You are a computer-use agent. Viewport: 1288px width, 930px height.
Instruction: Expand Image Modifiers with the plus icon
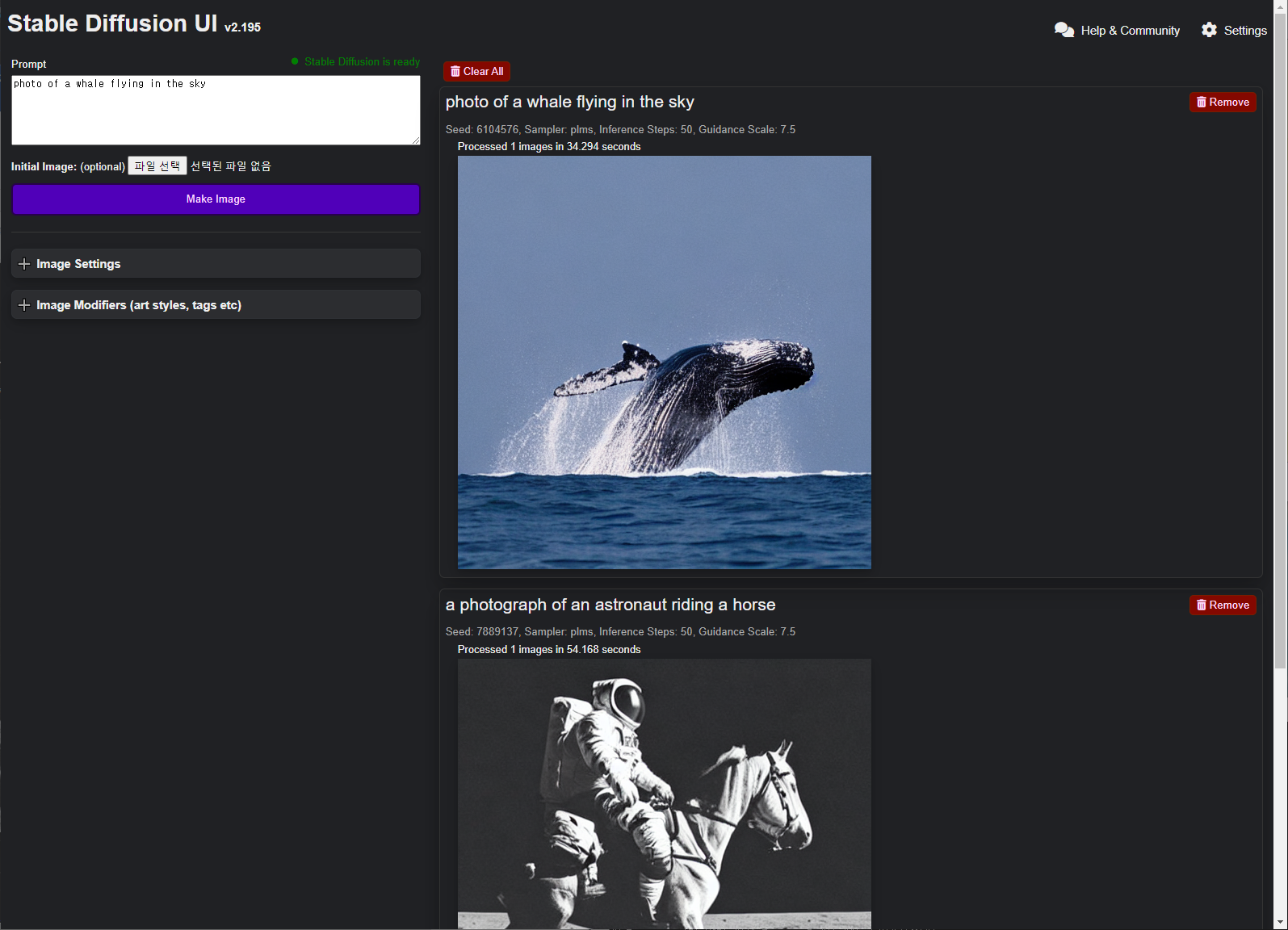[24, 305]
